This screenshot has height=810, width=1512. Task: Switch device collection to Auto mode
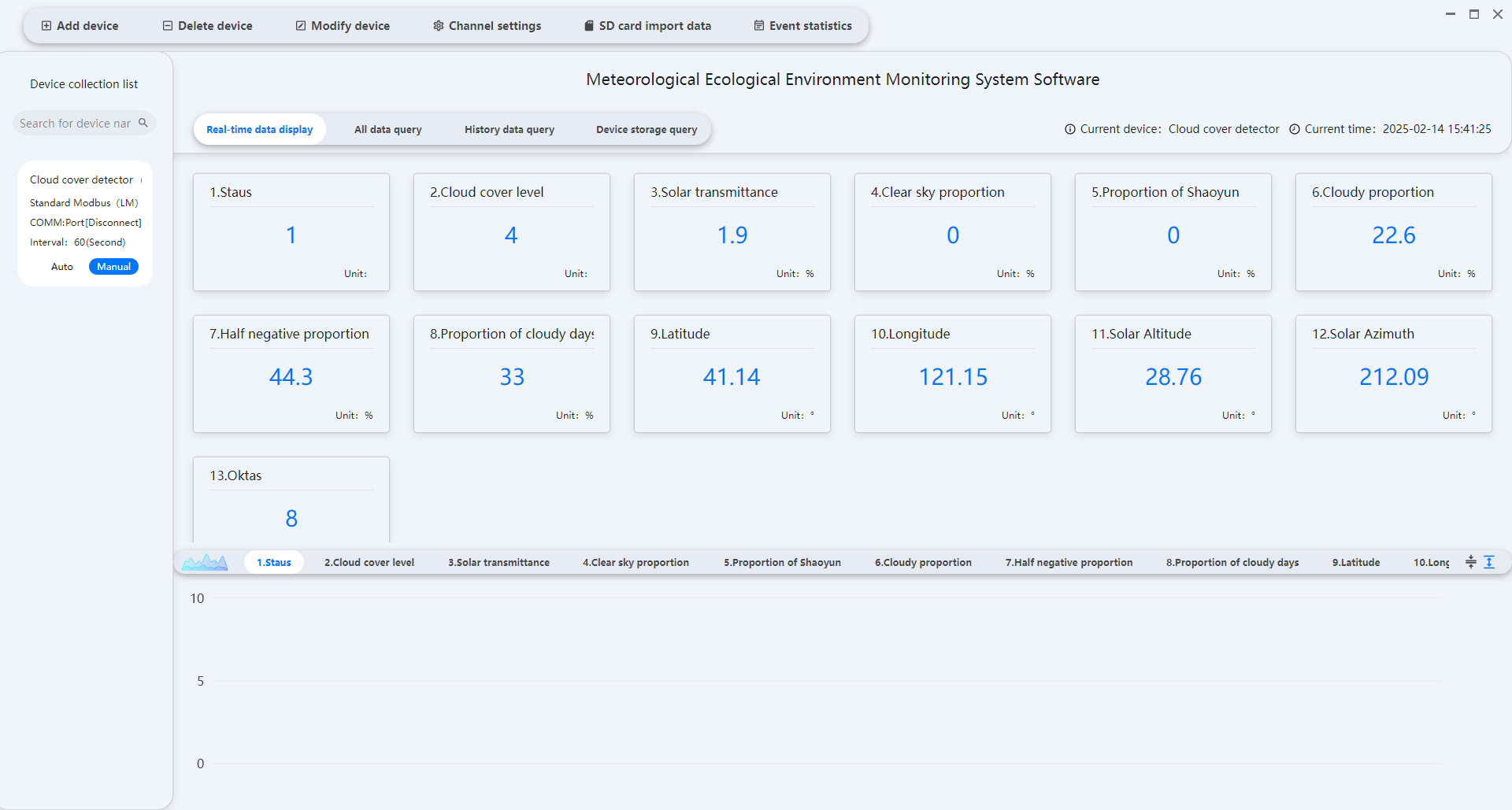[x=62, y=267]
